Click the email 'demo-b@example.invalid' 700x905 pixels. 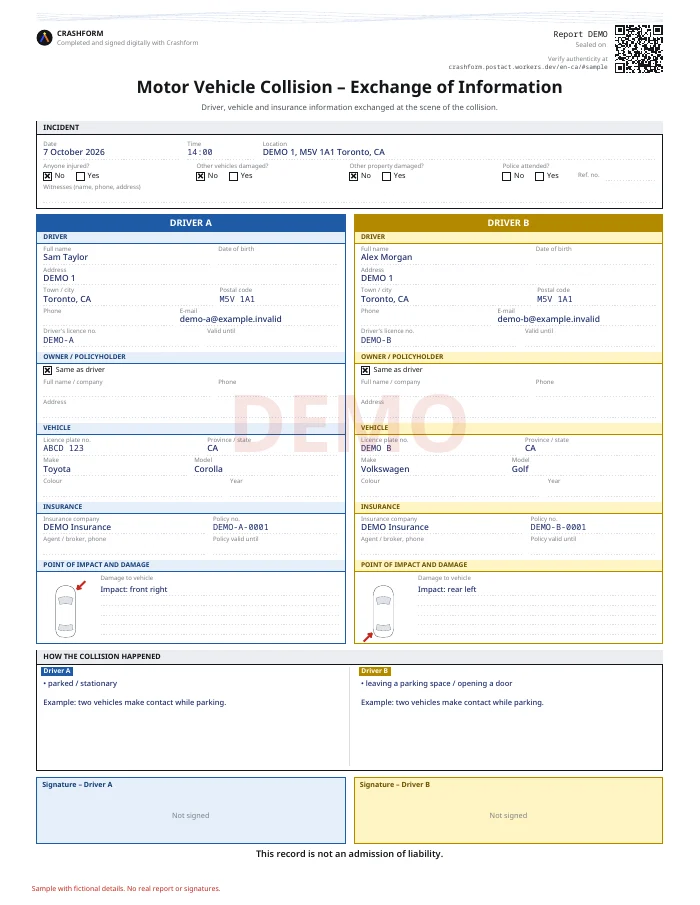pyautogui.click(x=548, y=319)
